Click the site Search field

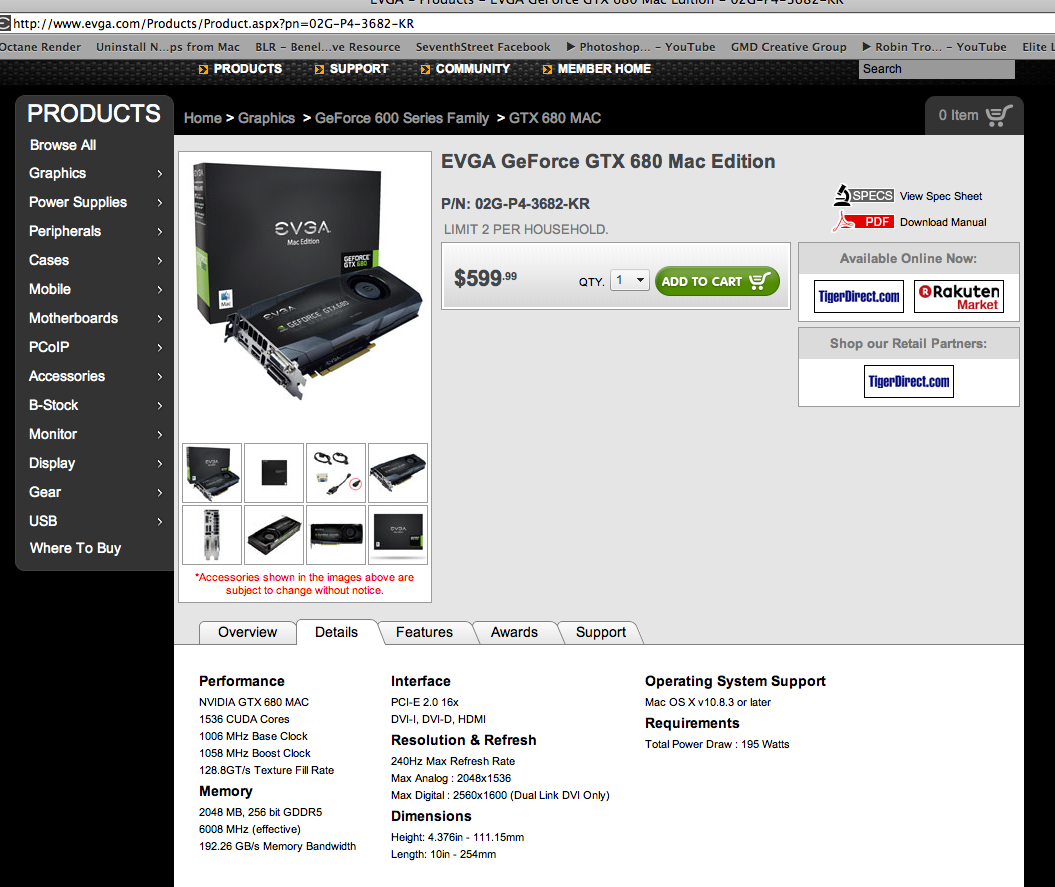(937, 69)
